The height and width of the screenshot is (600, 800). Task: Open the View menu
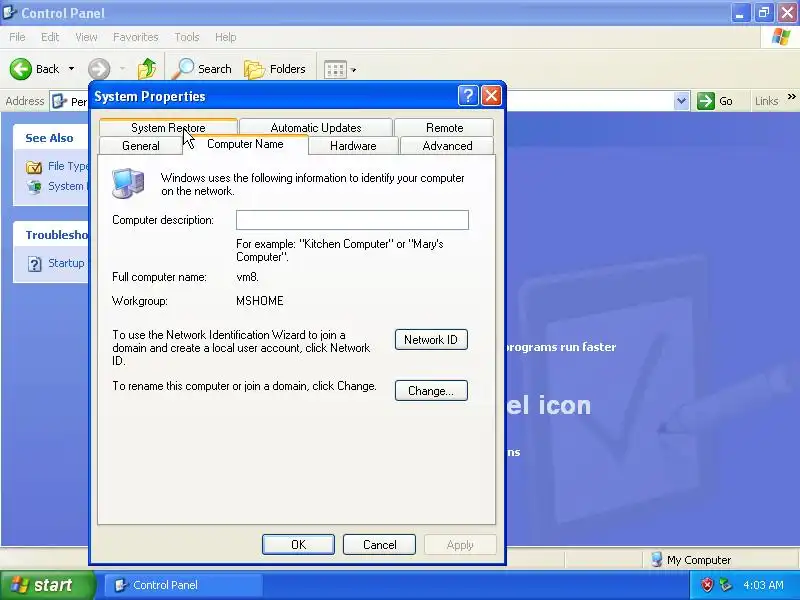click(x=86, y=37)
